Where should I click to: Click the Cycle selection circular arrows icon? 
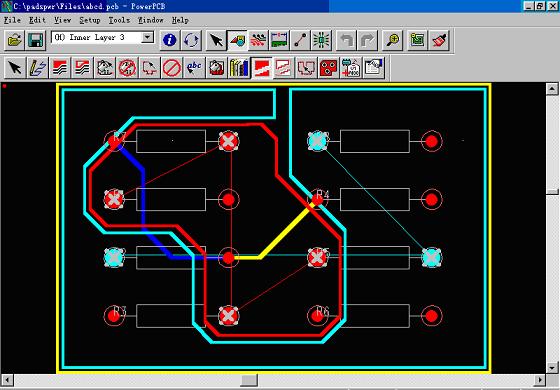tap(191, 40)
